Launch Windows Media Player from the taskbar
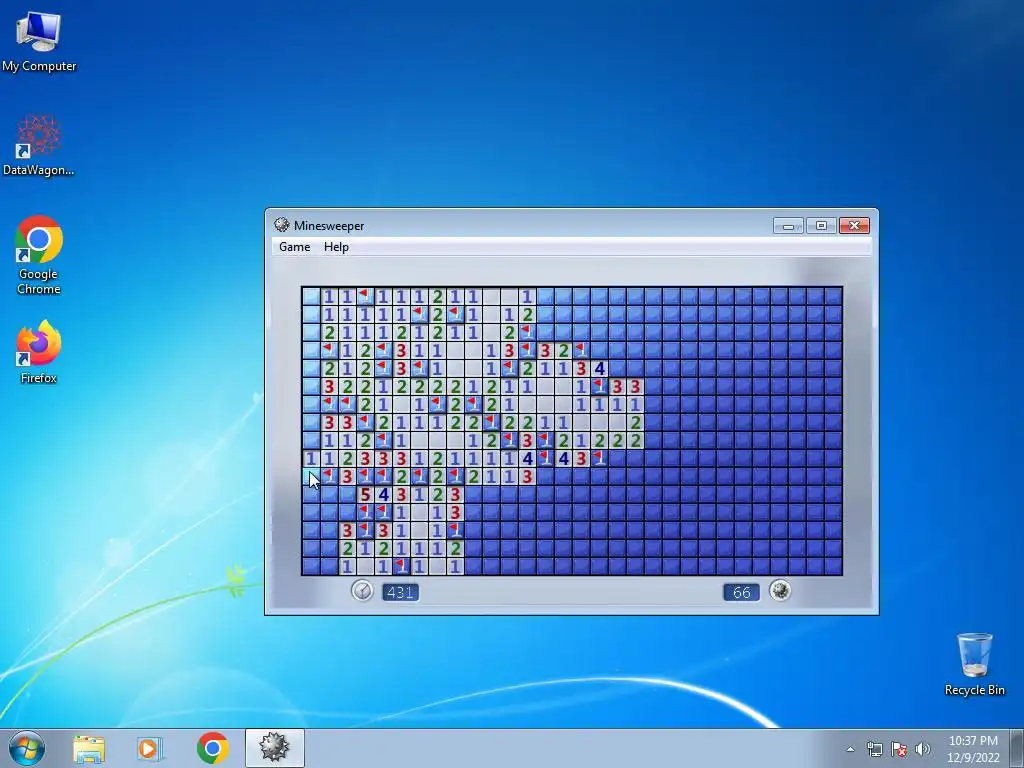 pyautogui.click(x=149, y=748)
